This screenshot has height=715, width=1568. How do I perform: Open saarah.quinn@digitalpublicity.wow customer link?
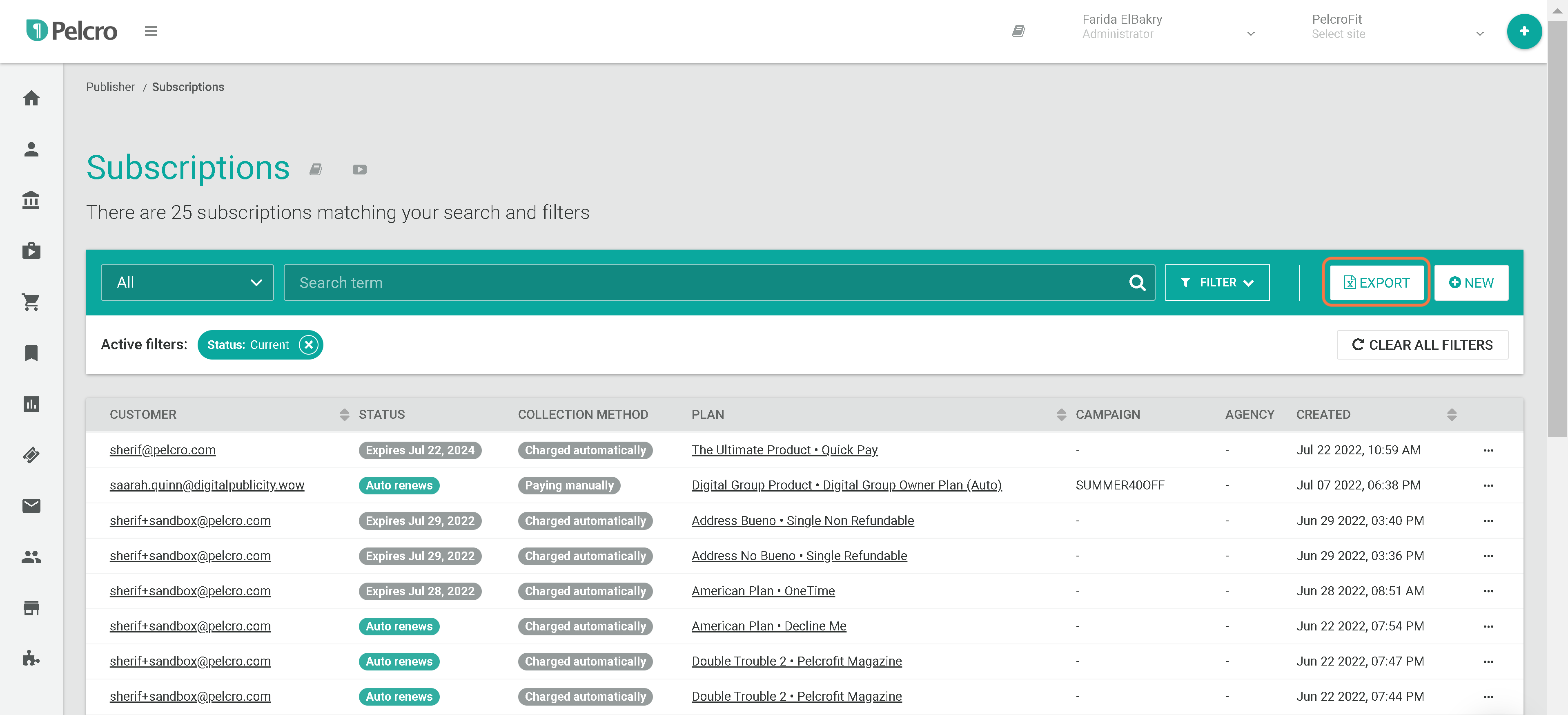[x=207, y=485]
